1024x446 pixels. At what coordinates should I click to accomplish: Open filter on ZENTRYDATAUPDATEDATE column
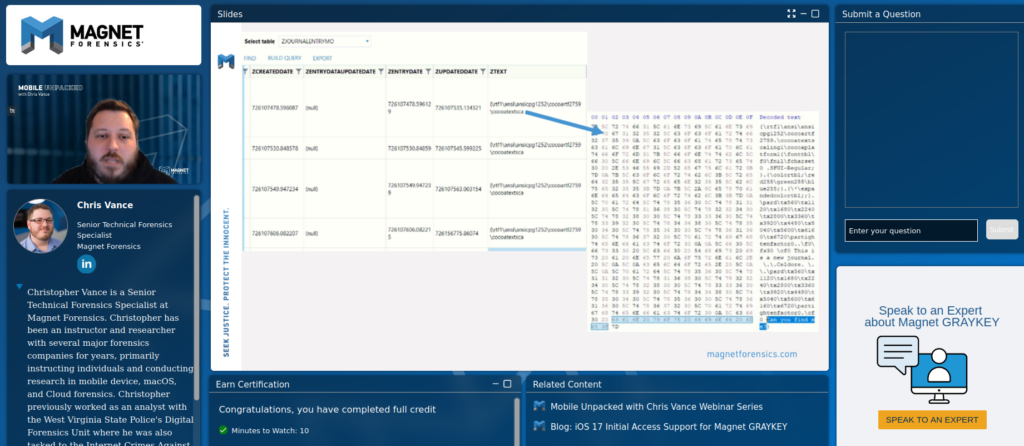pos(381,71)
